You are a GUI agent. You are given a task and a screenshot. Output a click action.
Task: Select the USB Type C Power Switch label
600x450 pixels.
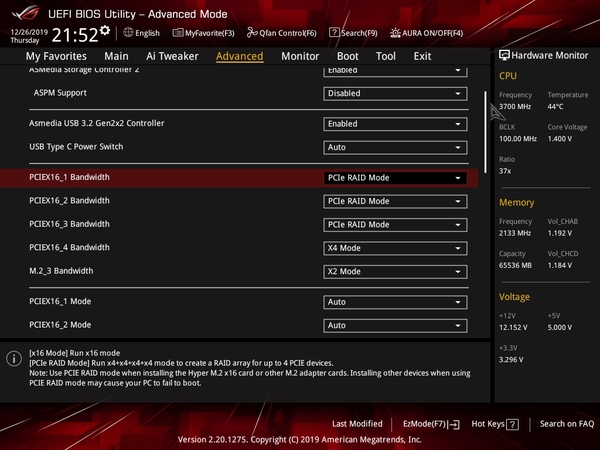(76, 147)
